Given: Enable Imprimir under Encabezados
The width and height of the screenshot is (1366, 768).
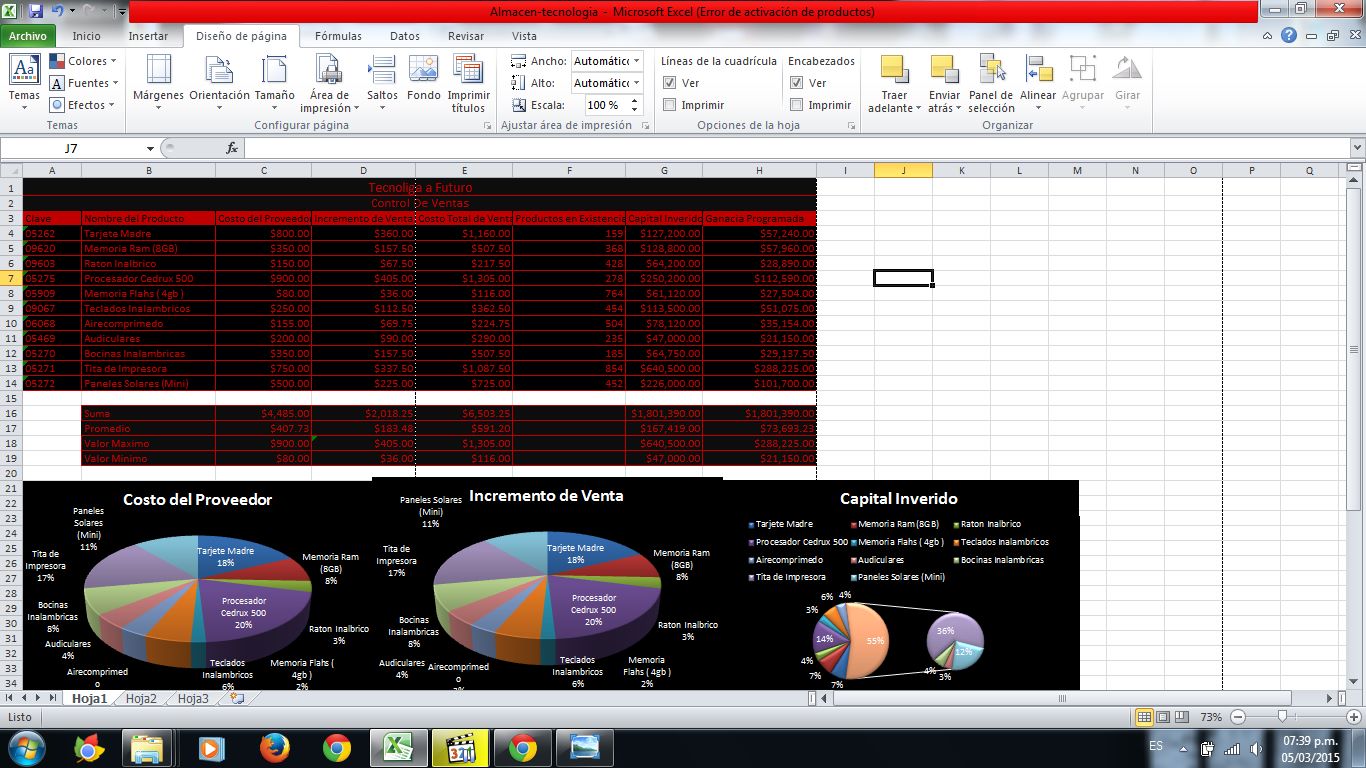Looking at the screenshot, I should (797, 105).
